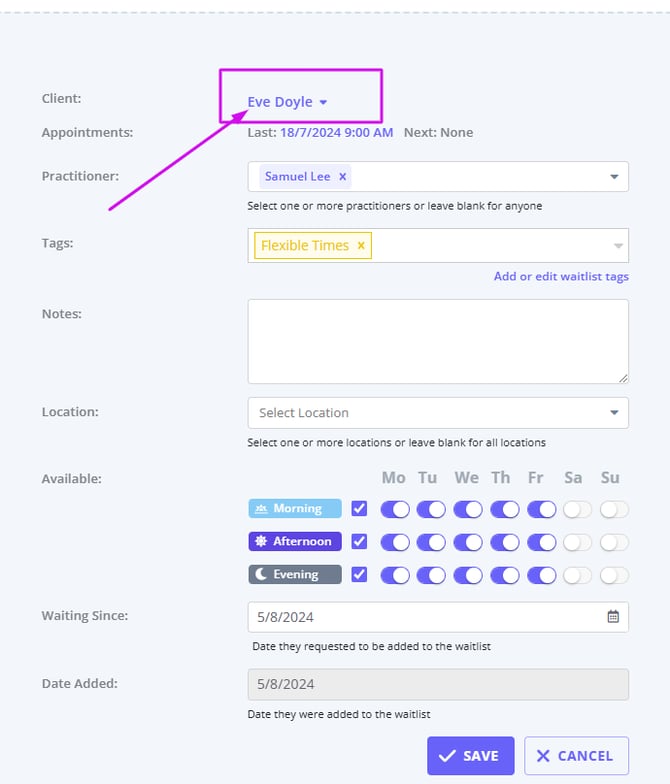The image size is (670, 784).
Task: Remove the Flexible Times tag
Action: coord(361,246)
